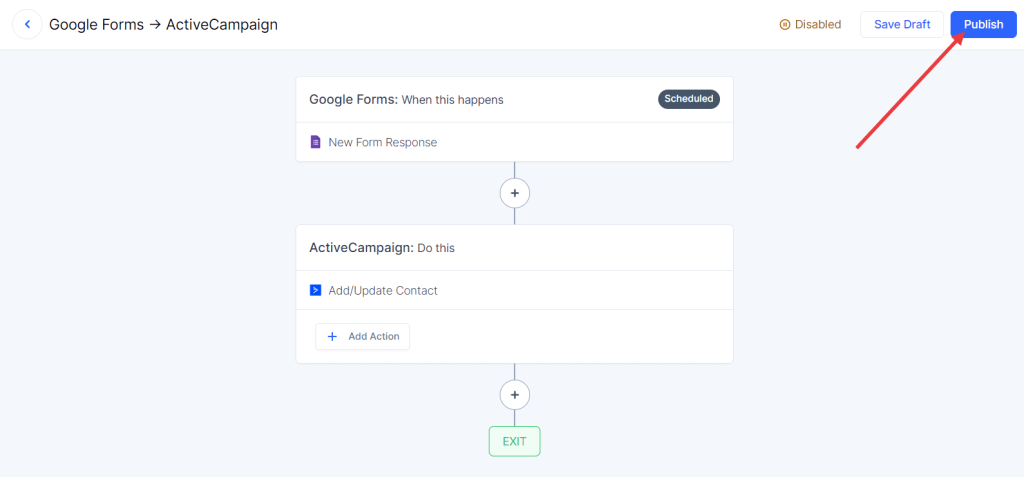Click the blue ActiveCampaign logo icon
The image size is (1024, 477).
pos(315,290)
